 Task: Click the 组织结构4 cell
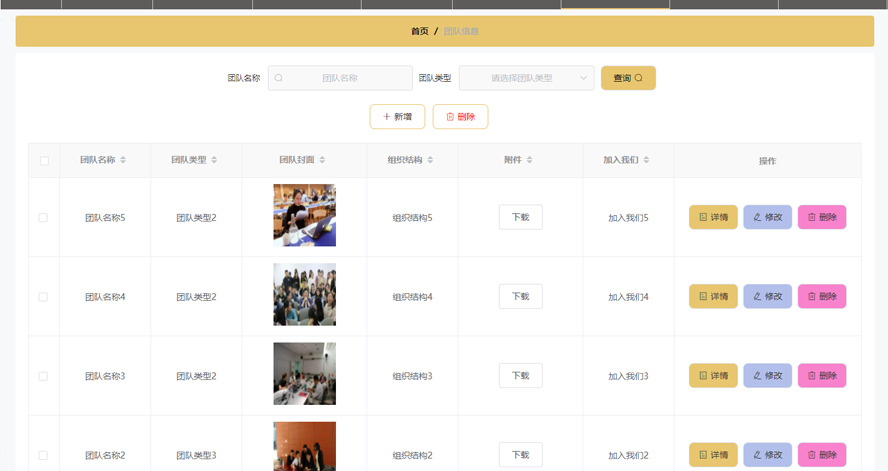tap(412, 297)
